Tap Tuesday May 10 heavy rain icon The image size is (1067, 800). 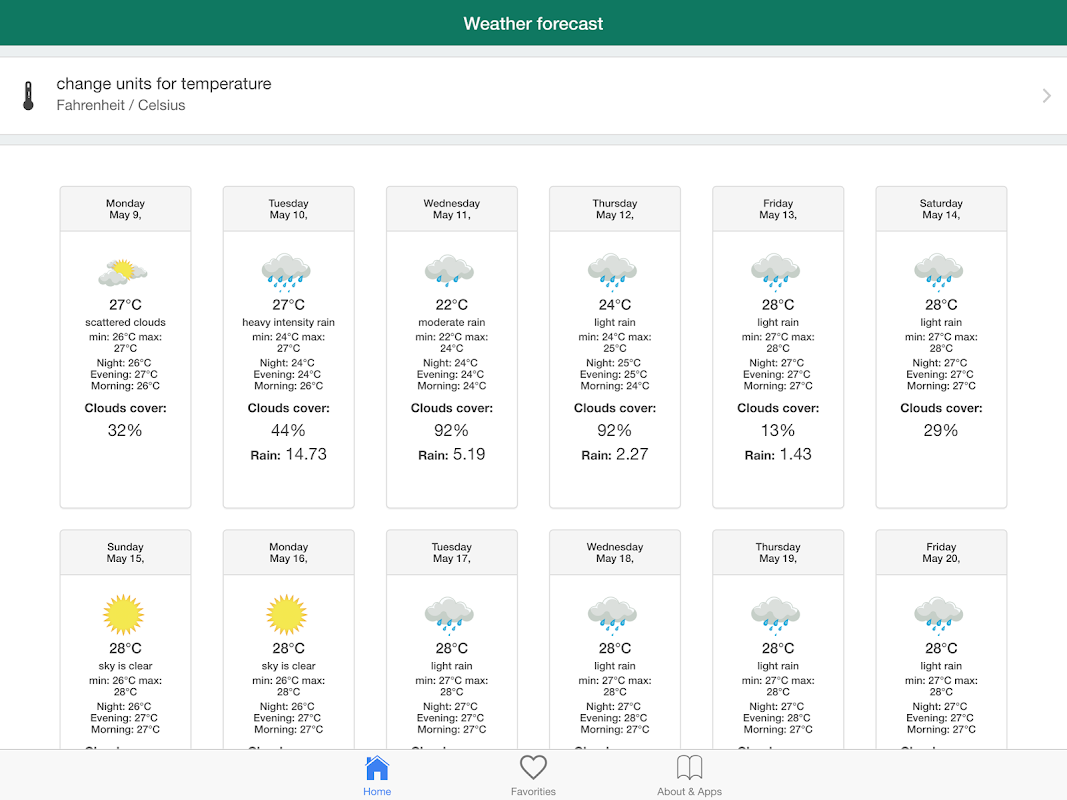[286, 273]
